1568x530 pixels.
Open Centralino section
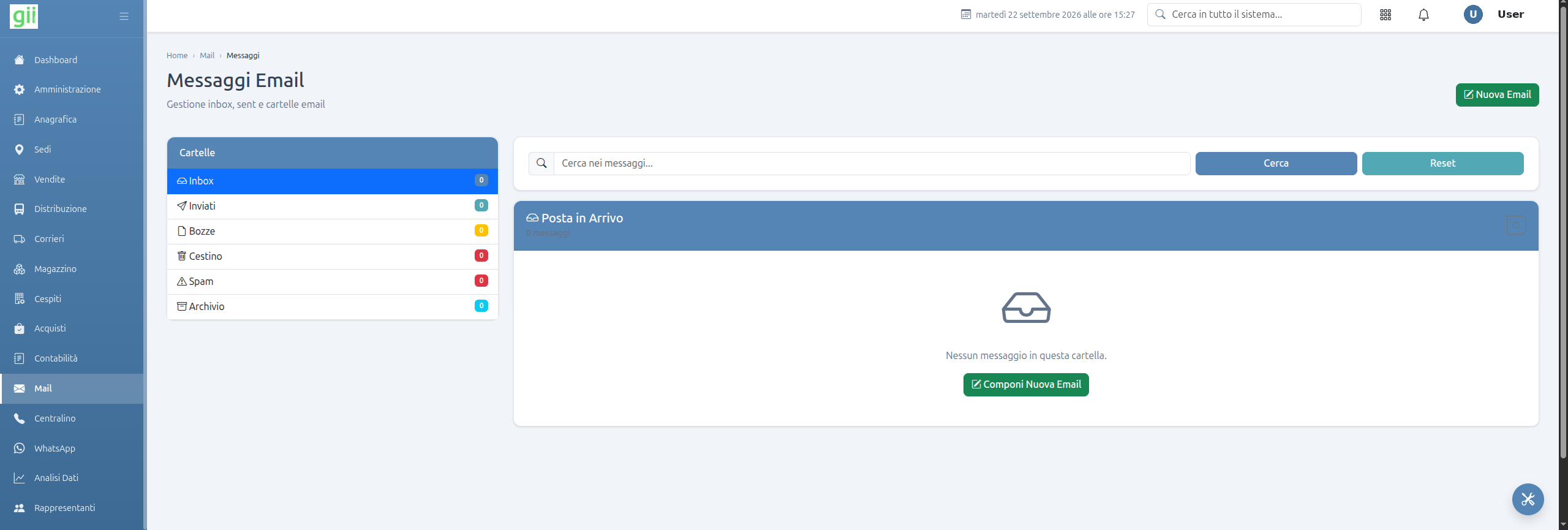pos(72,418)
